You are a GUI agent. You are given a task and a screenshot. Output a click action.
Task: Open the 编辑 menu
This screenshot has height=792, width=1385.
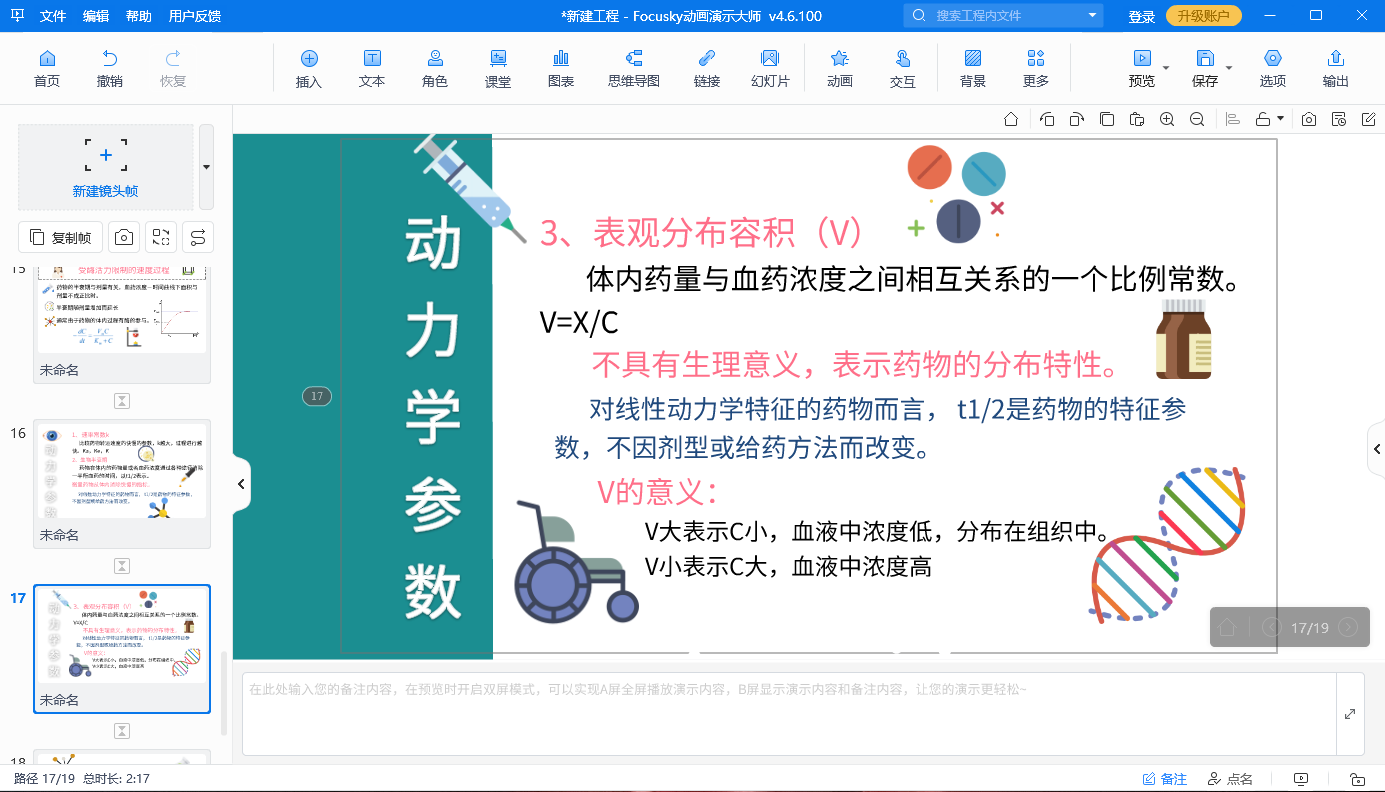[x=96, y=16]
